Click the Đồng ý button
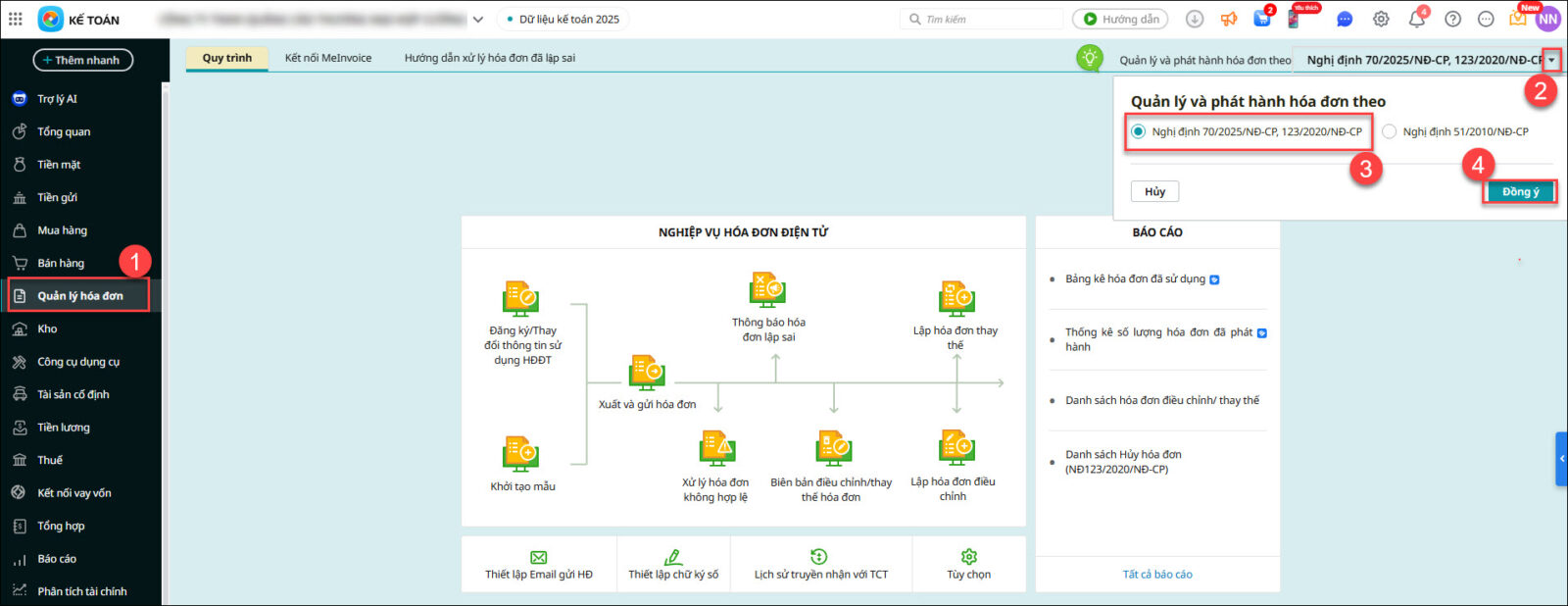The height and width of the screenshot is (606, 1568). coord(1520,192)
